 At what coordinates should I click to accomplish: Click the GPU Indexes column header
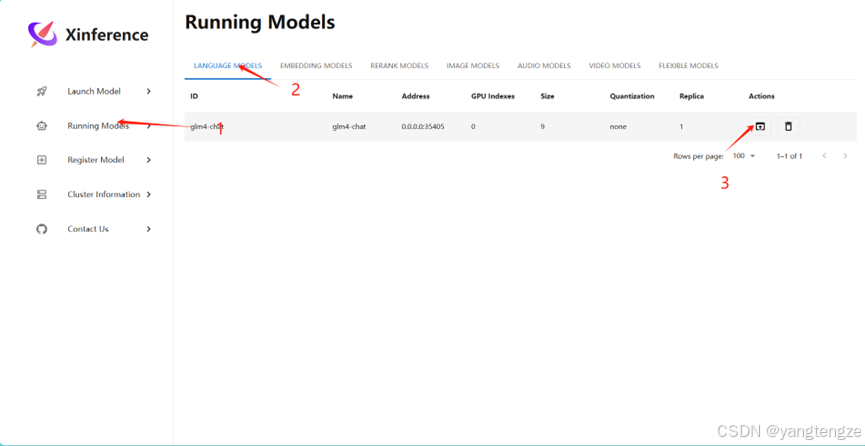coord(493,96)
